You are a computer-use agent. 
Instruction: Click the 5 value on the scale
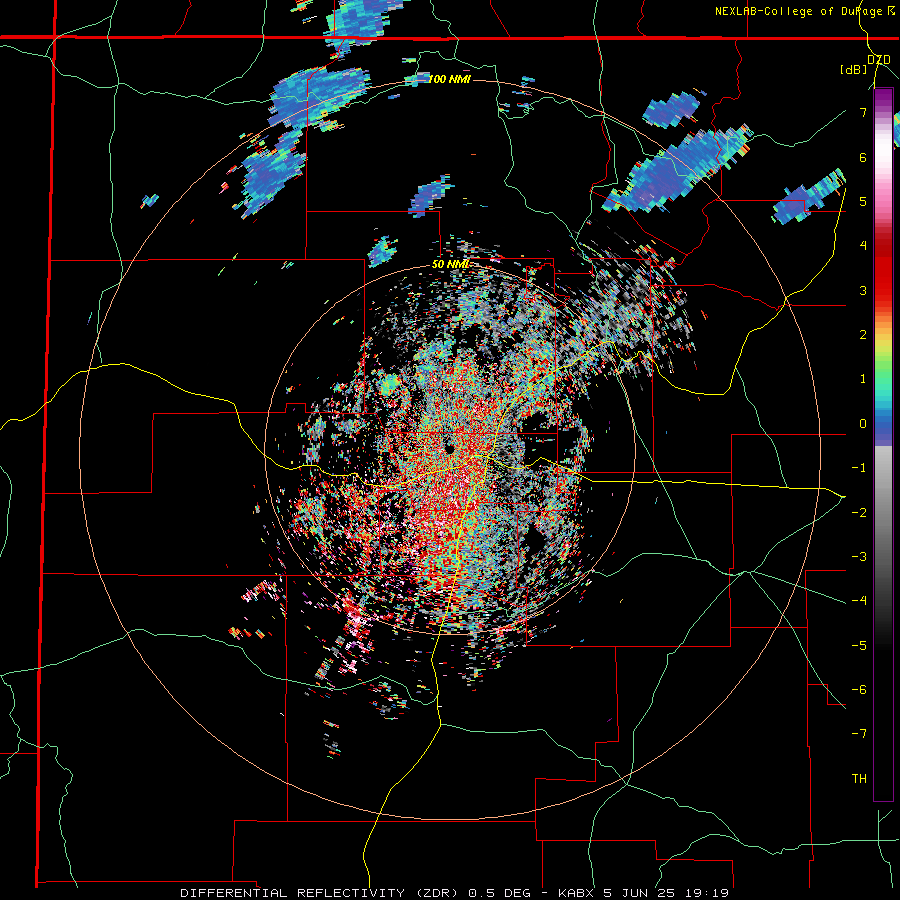(863, 201)
